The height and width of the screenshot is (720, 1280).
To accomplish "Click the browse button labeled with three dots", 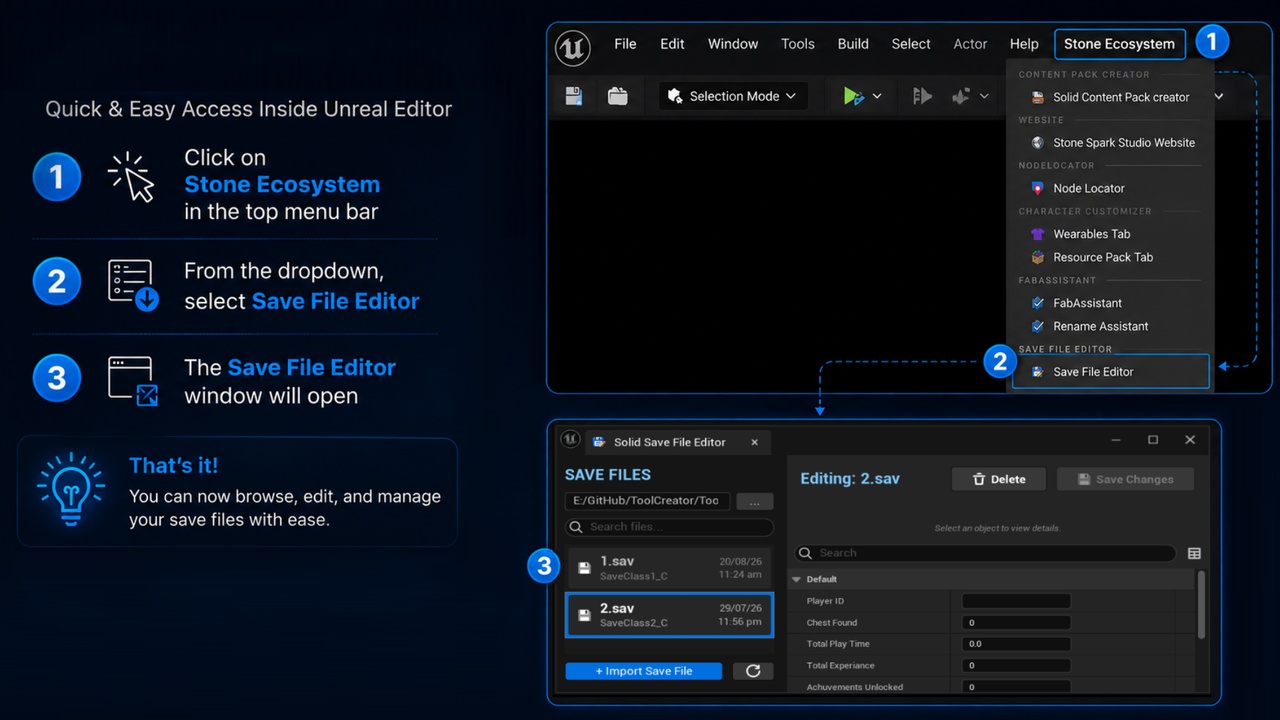I will pos(755,501).
